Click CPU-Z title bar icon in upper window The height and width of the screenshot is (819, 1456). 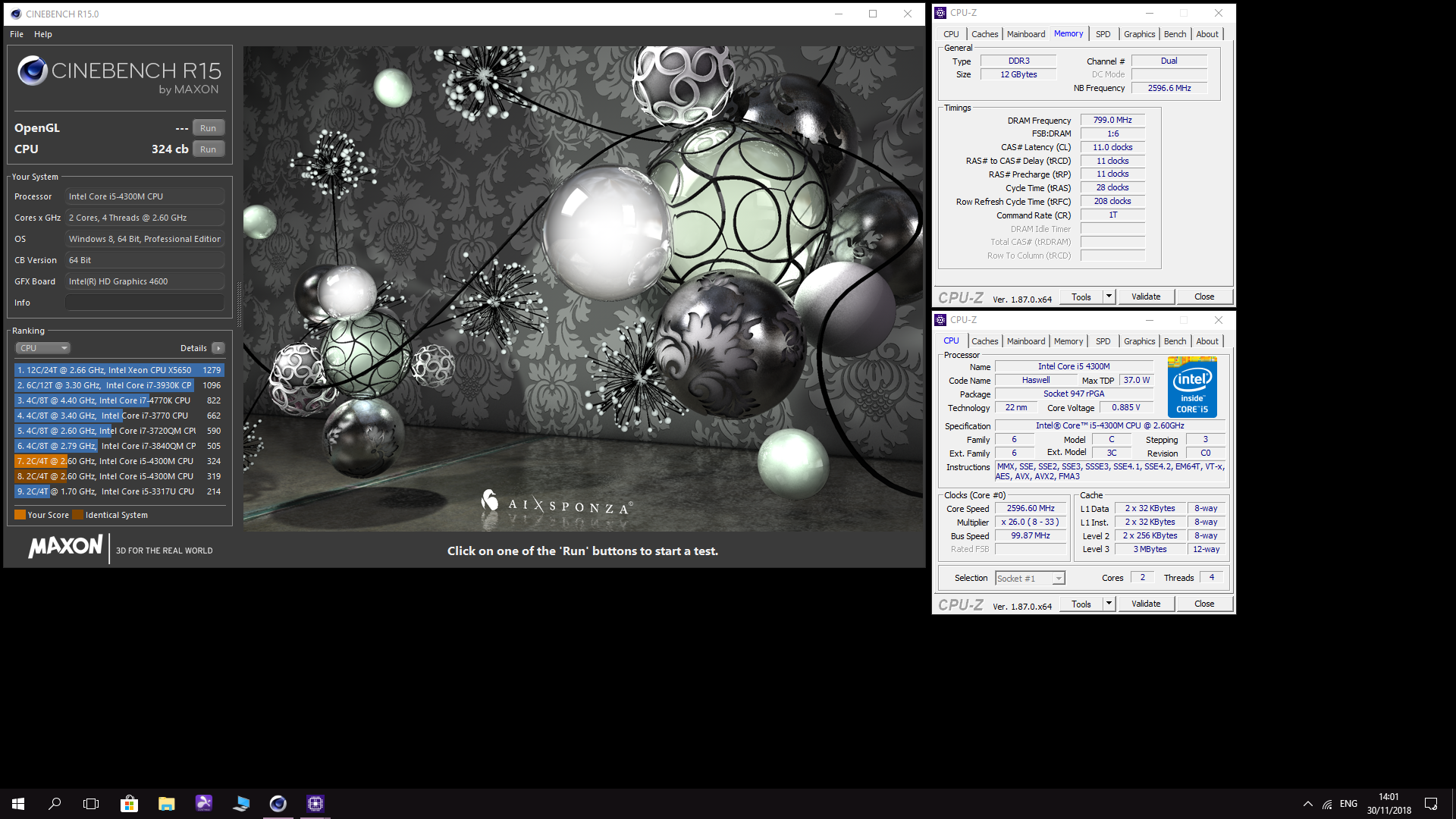point(940,13)
